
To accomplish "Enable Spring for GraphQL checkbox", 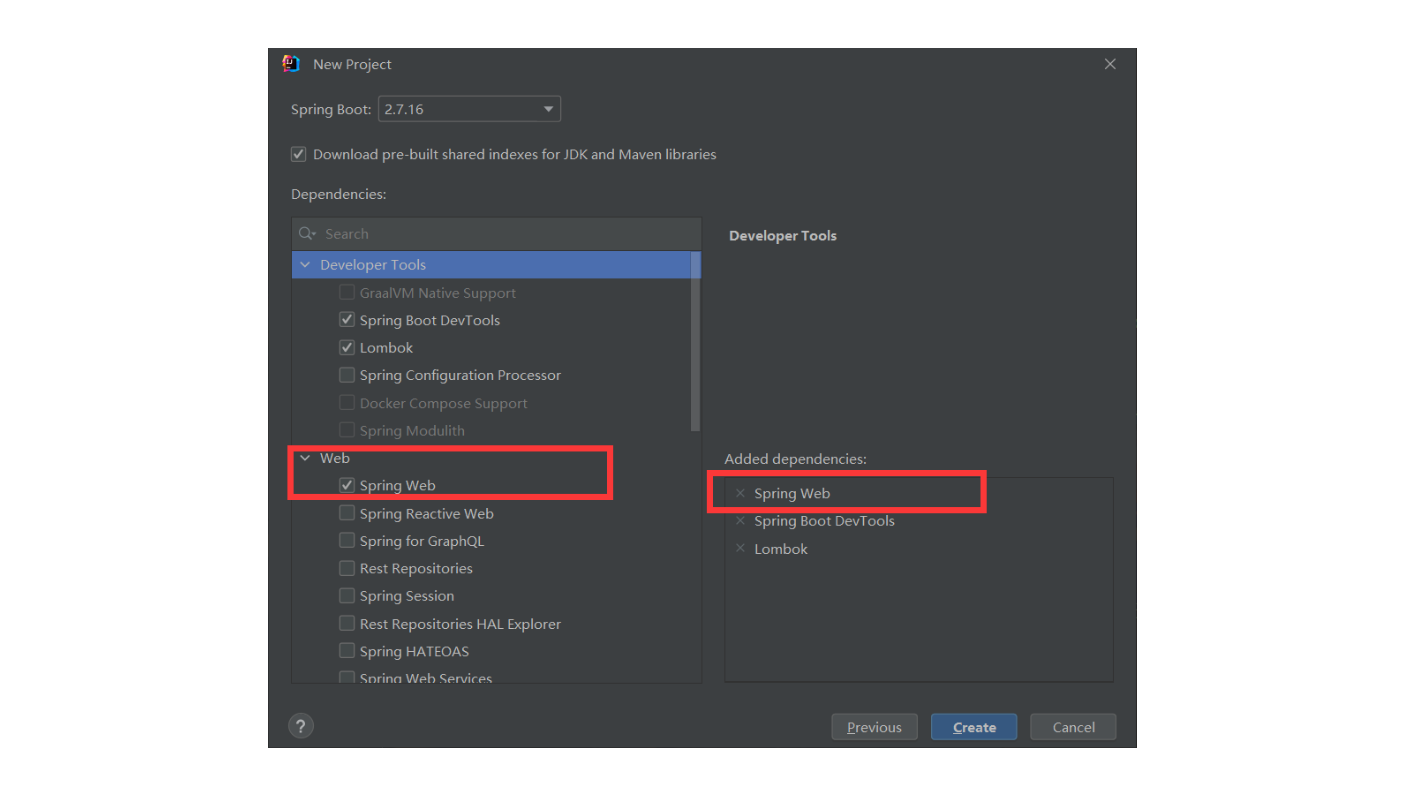I will (x=347, y=541).
